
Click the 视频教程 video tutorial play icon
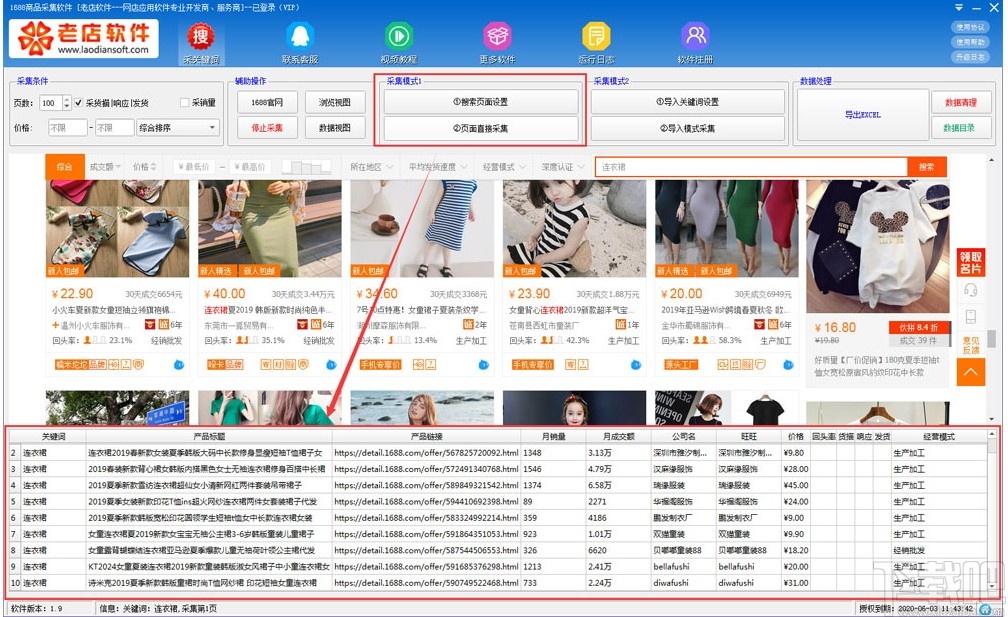click(x=397, y=34)
